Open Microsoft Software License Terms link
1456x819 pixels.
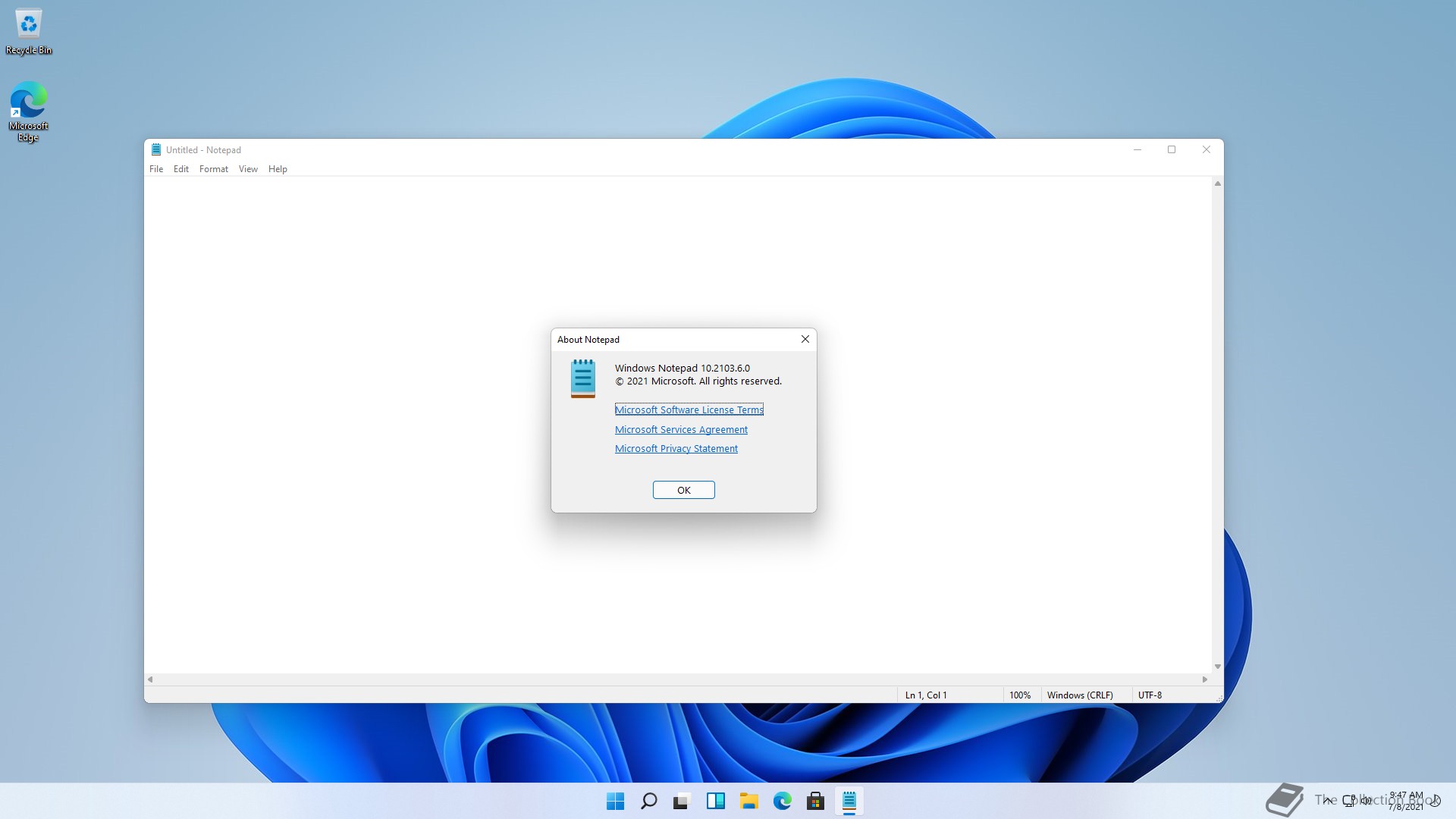[x=689, y=409]
